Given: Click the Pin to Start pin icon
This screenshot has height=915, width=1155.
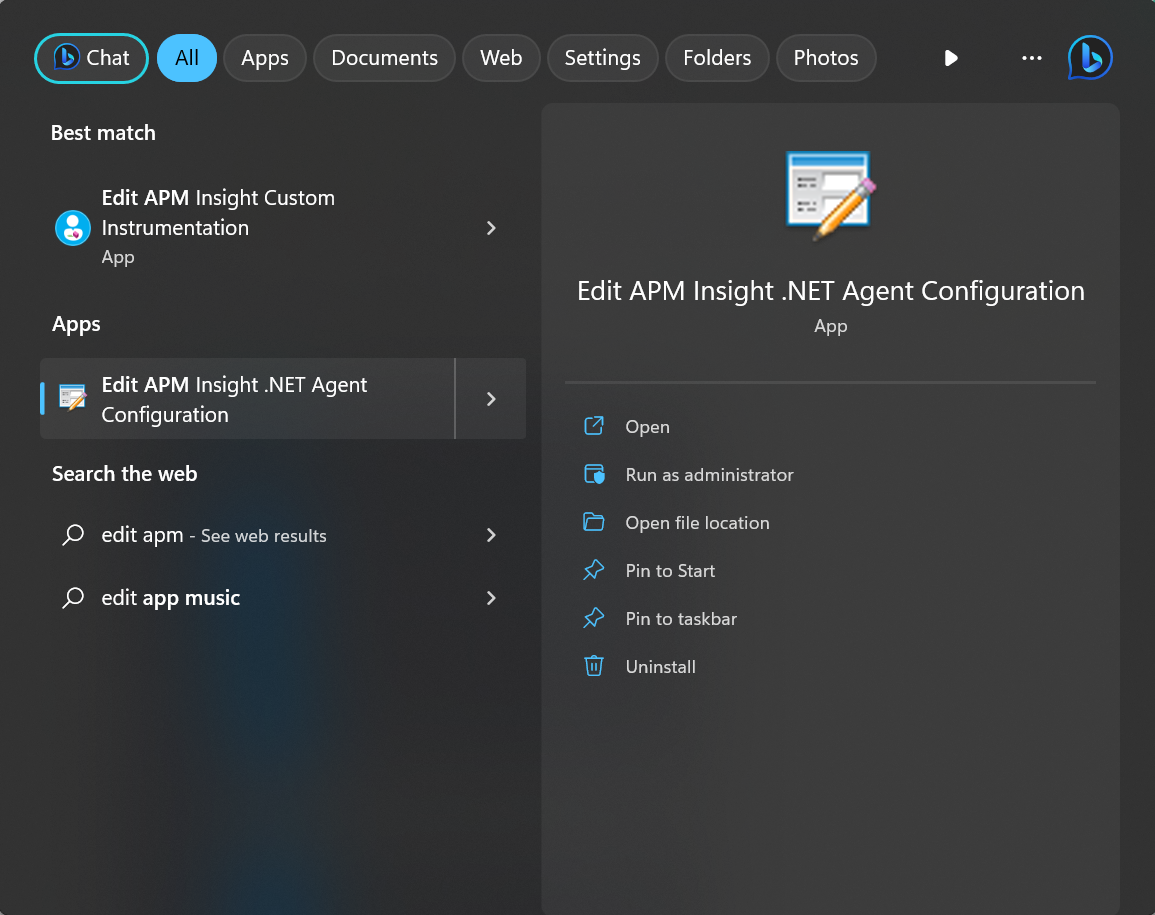Looking at the screenshot, I should (593, 570).
